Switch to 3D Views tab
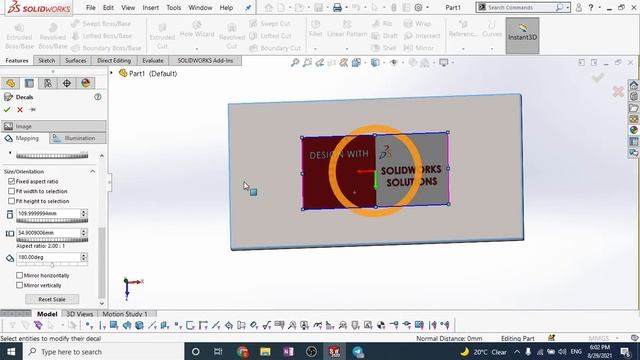This screenshot has height=360, width=640. pos(80,314)
